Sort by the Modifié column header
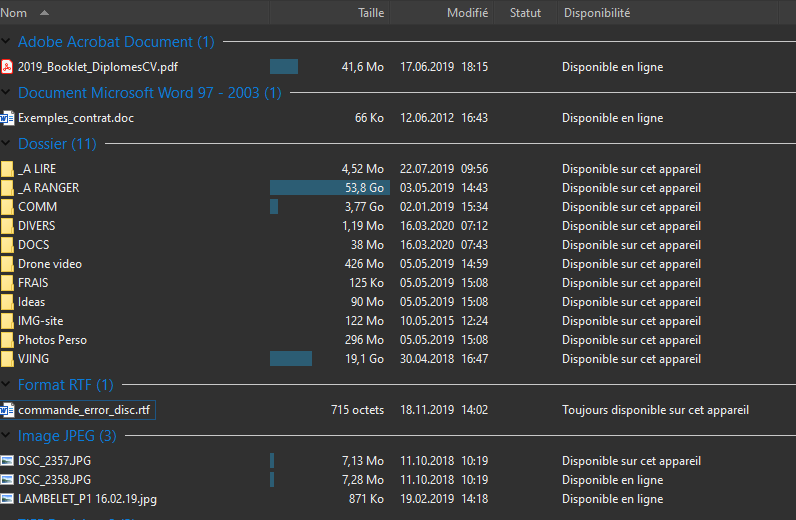 (442, 13)
